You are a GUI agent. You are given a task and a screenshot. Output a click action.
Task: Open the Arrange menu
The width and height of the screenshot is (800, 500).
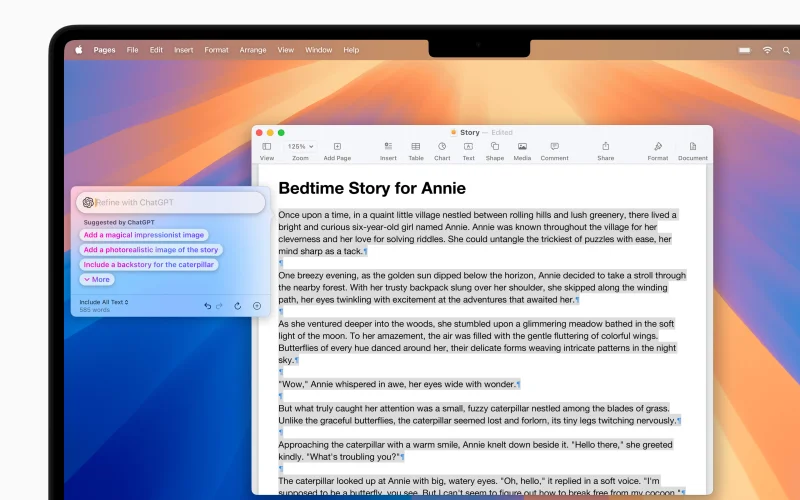(x=253, y=50)
